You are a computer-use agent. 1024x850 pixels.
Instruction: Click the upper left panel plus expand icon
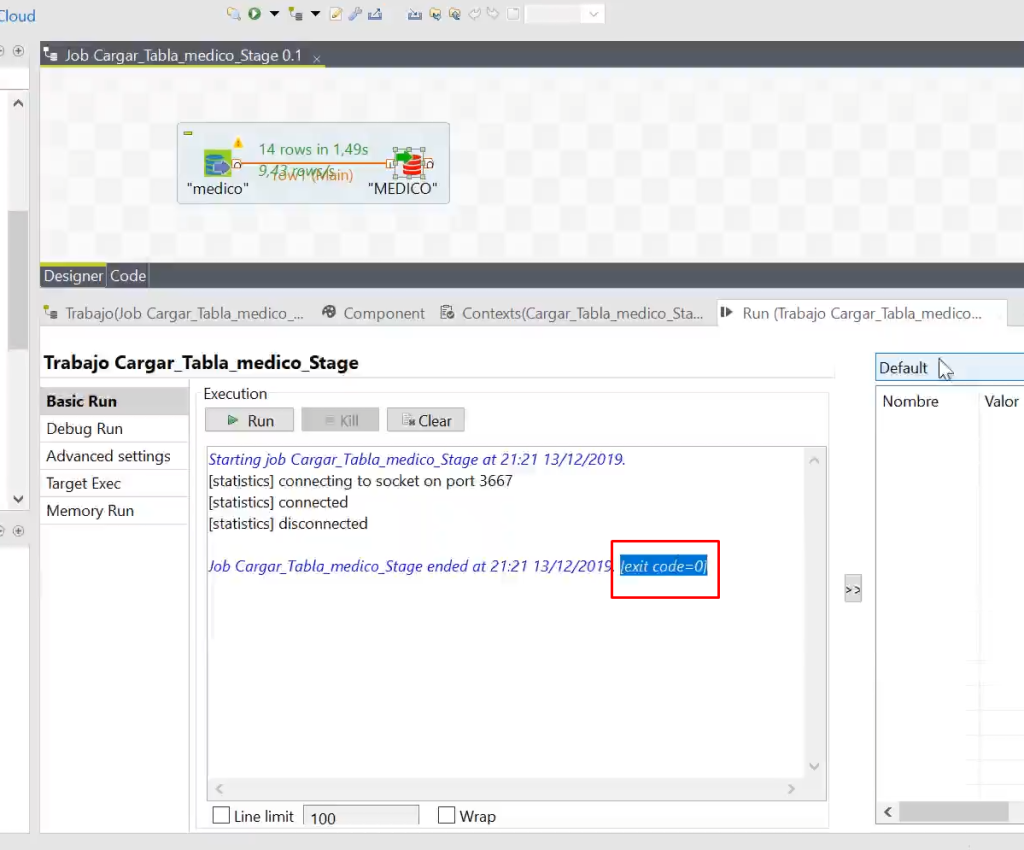click(18, 51)
